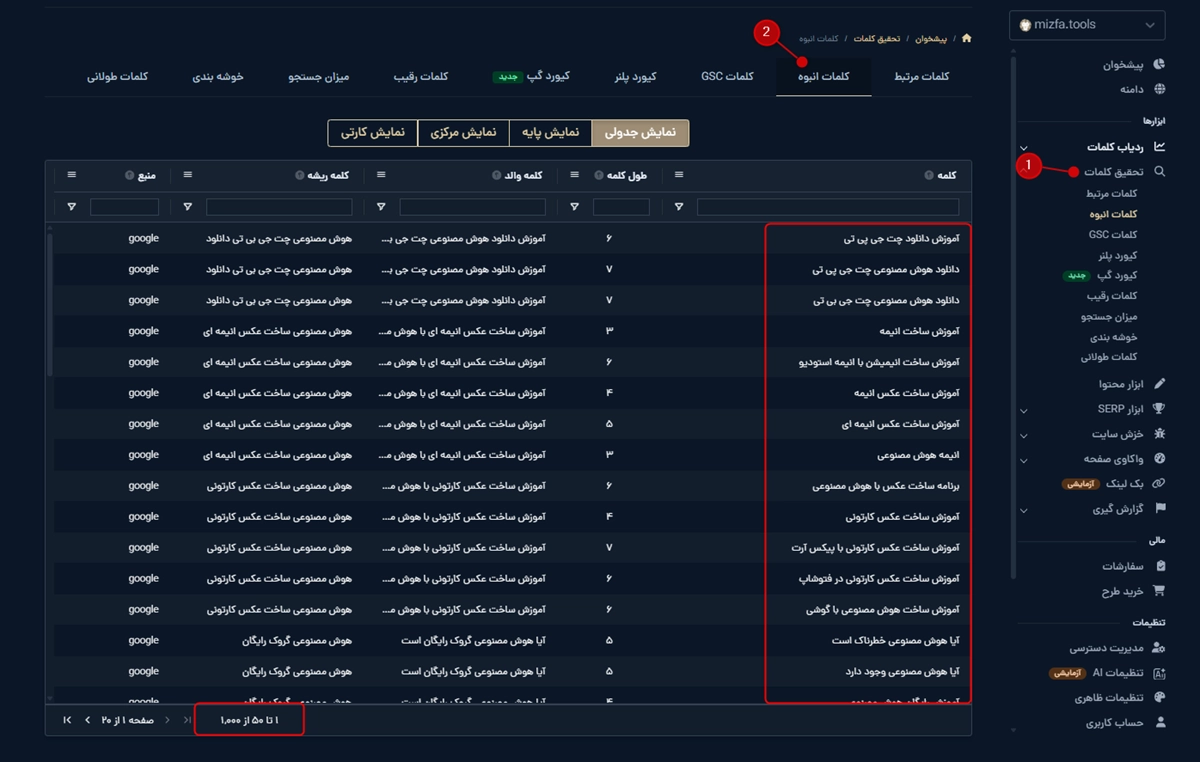Click the filter funnel under کلمه column
Viewport: 1200px width, 762px height.
pos(679,207)
